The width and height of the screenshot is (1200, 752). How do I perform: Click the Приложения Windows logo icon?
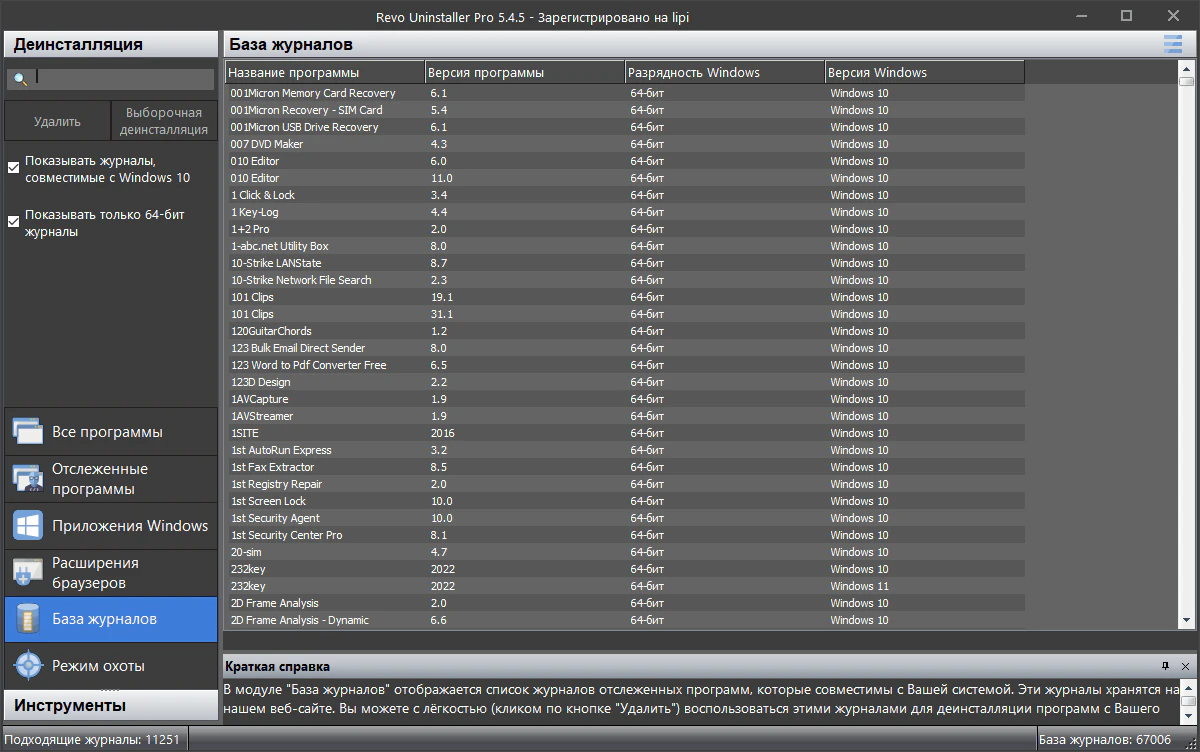(x=27, y=526)
